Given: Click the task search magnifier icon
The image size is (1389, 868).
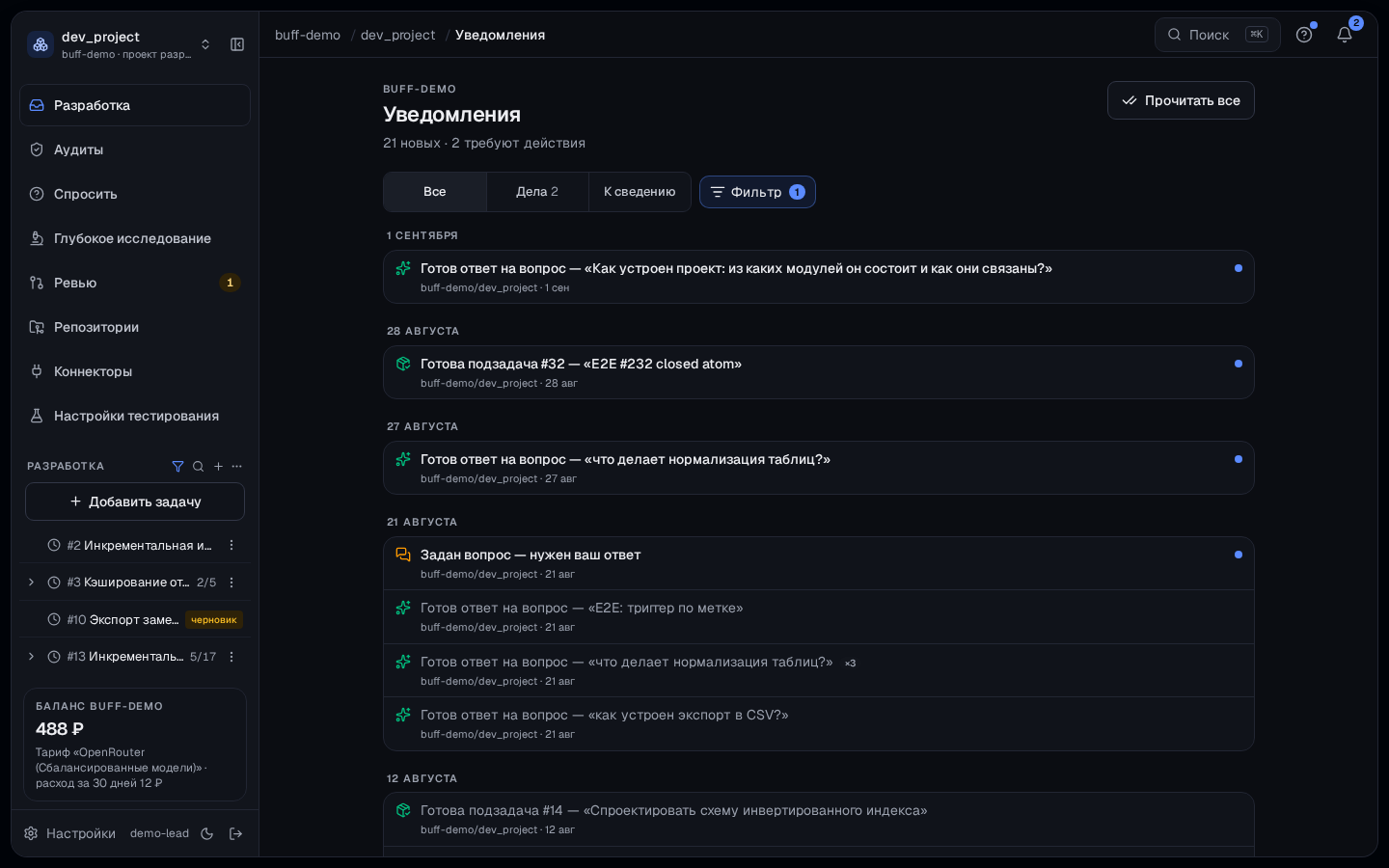Looking at the screenshot, I should (198, 467).
